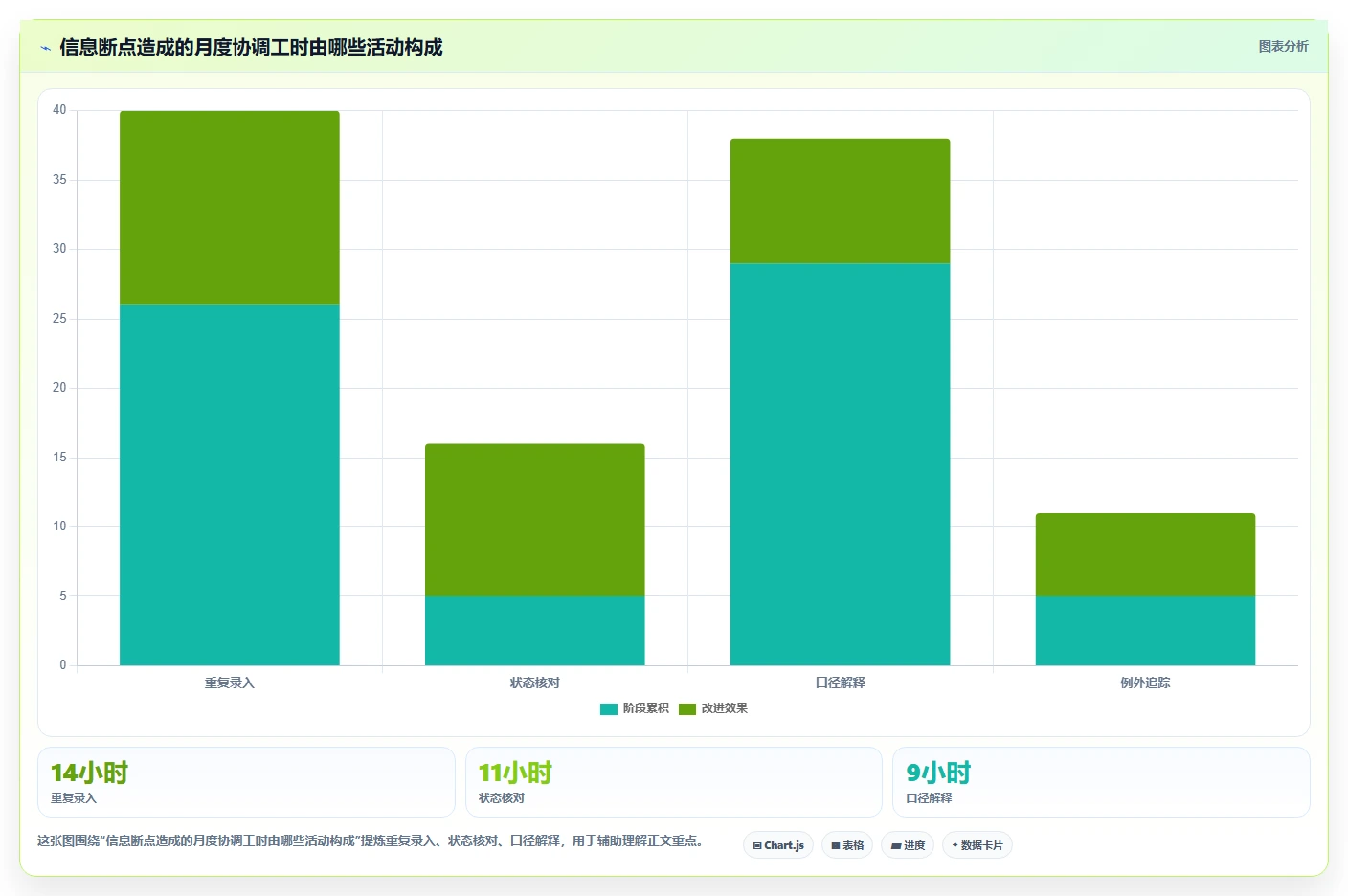
Task: Click the green 例外追踪 bar segment
Action: coord(1146,554)
